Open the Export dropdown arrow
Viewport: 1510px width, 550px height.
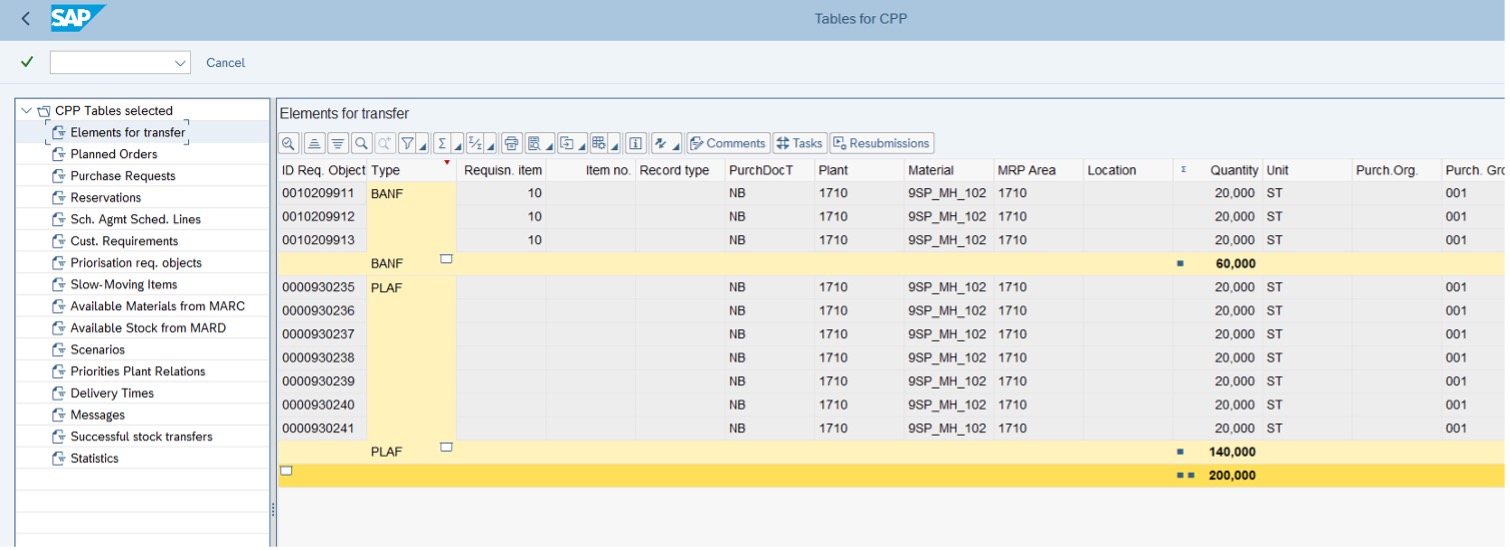point(582,145)
